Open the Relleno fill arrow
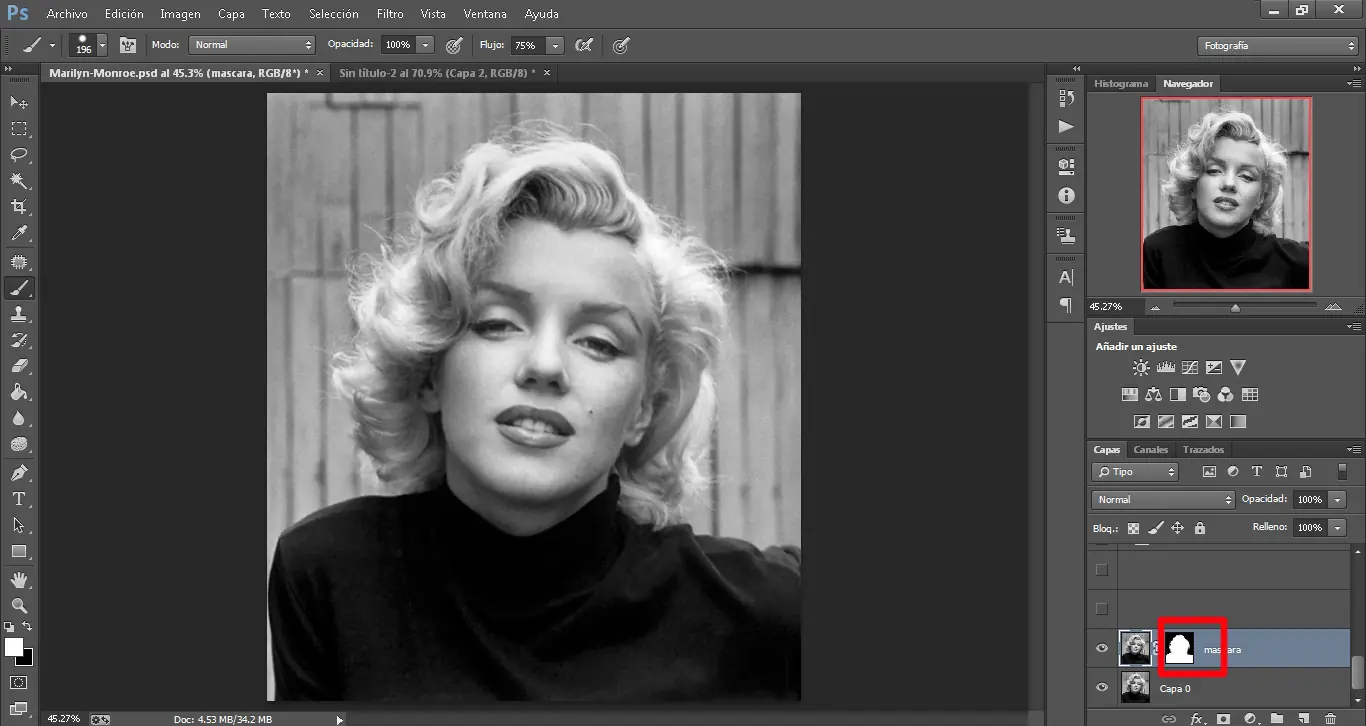1366x726 pixels. [1338, 527]
